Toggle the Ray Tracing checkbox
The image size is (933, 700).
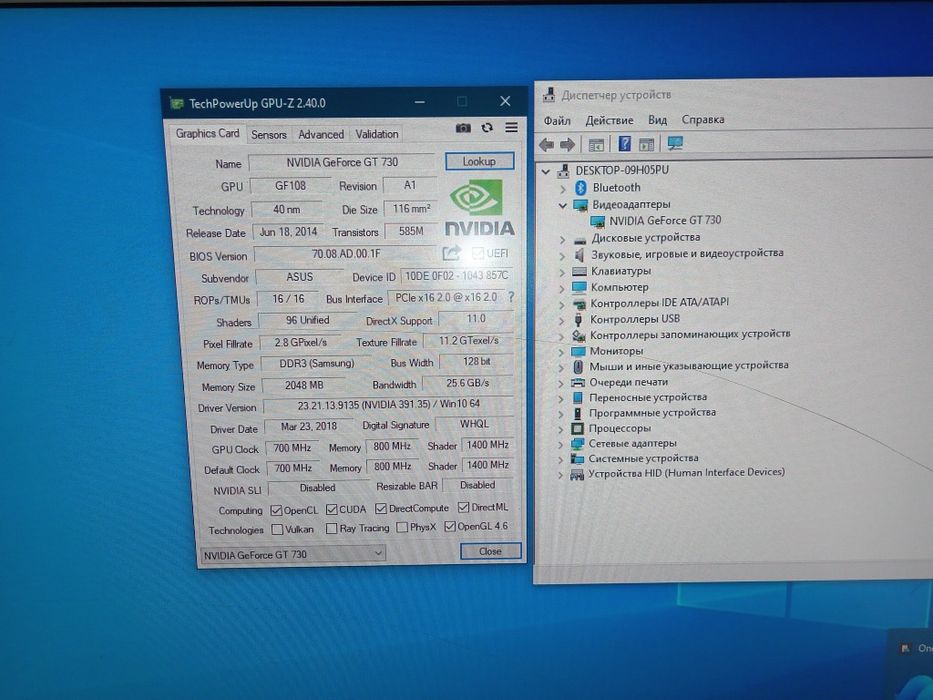tap(331, 528)
